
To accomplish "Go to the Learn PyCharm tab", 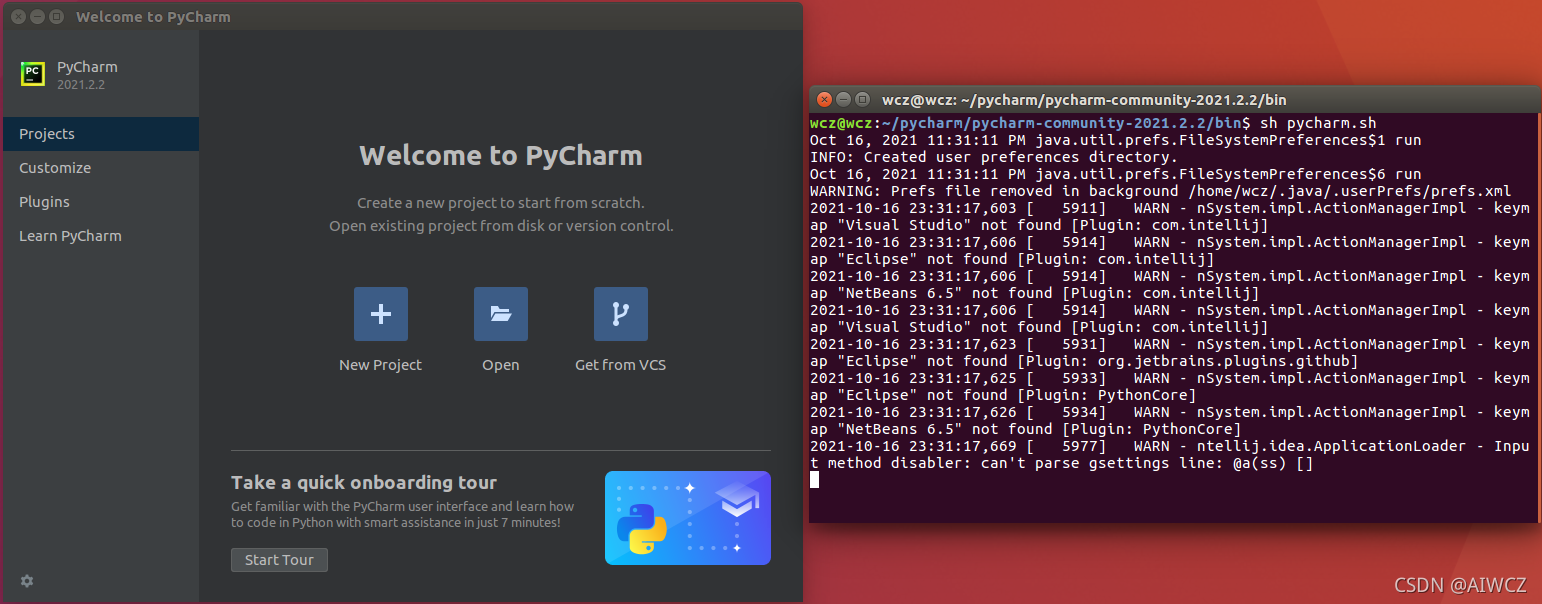I will 100,236.
